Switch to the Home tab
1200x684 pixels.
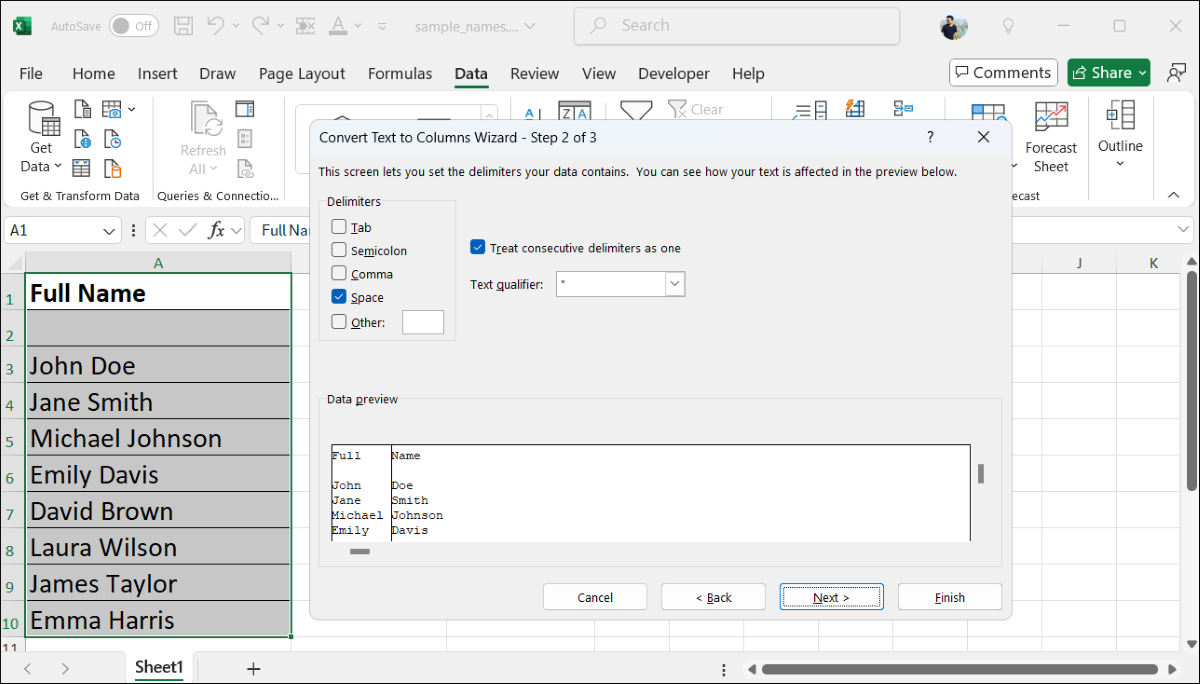(x=93, y=73)
